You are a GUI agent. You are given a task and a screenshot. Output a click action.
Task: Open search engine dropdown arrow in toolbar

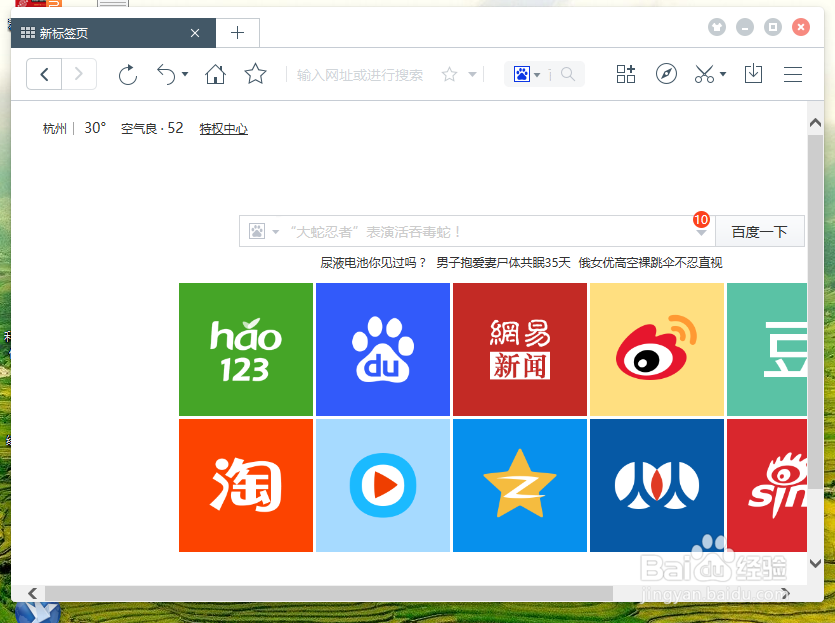click(x=537, y=75)
